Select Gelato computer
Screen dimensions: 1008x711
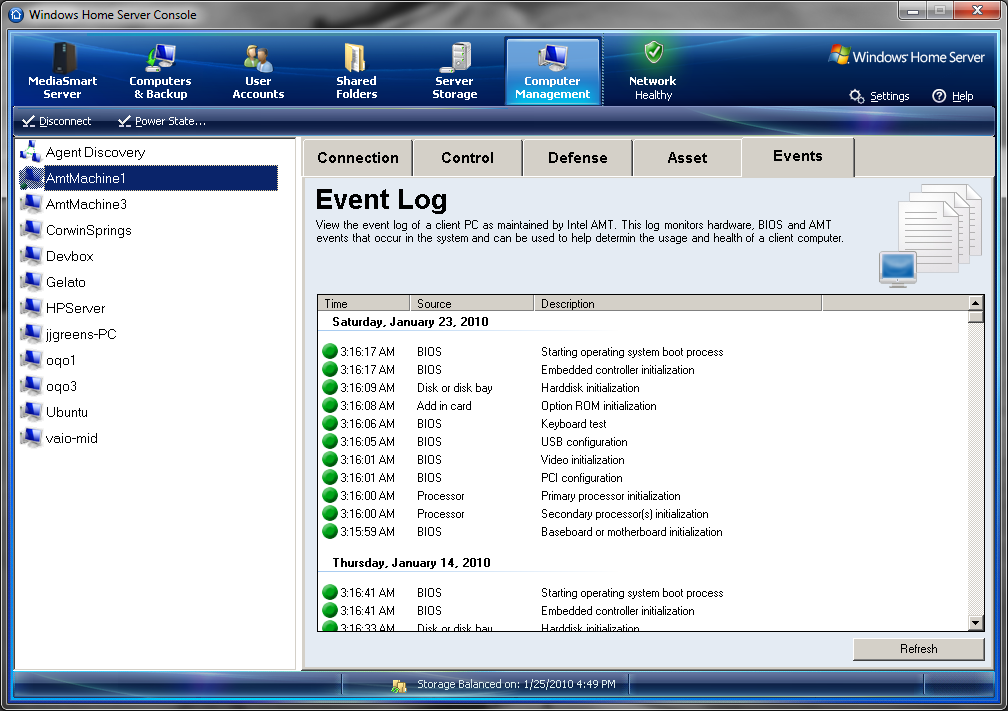click(x=66, y=282)
